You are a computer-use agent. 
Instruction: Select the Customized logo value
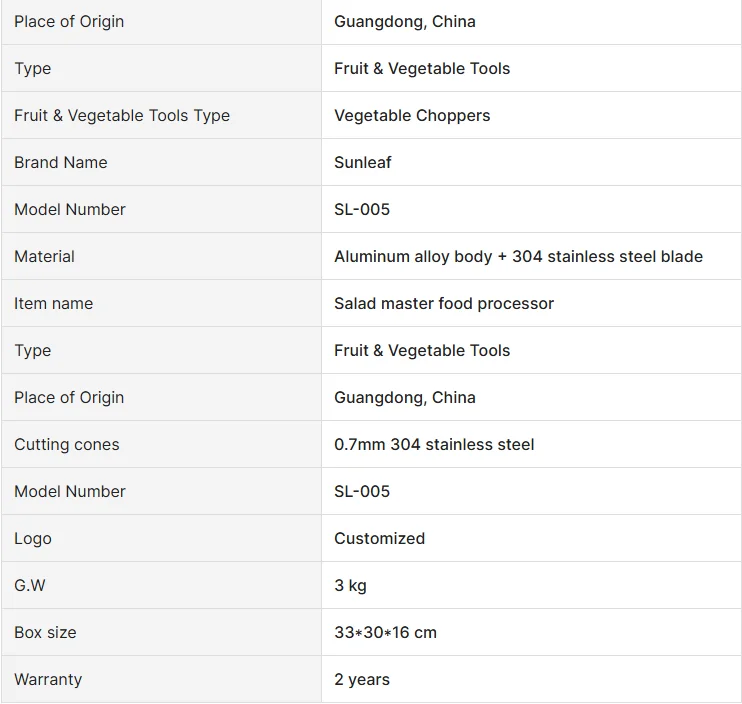click(x=380, y=538)
